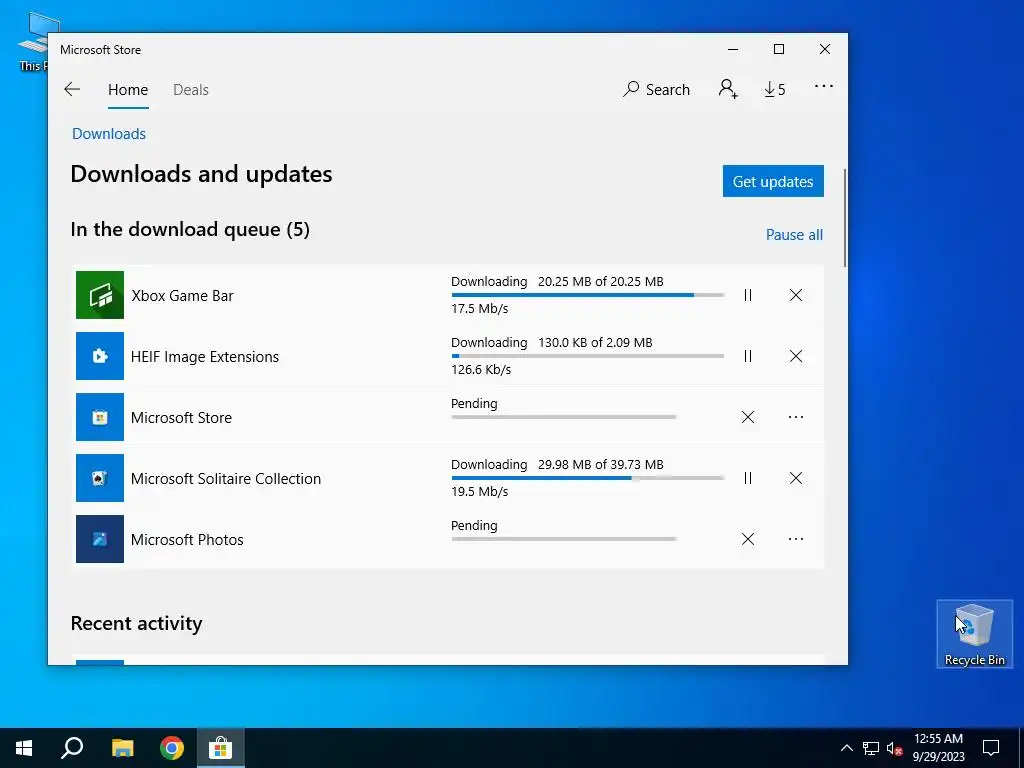1024x768 pixels.
Task: Open the Windows Start menu
Action: click(24, 748)
